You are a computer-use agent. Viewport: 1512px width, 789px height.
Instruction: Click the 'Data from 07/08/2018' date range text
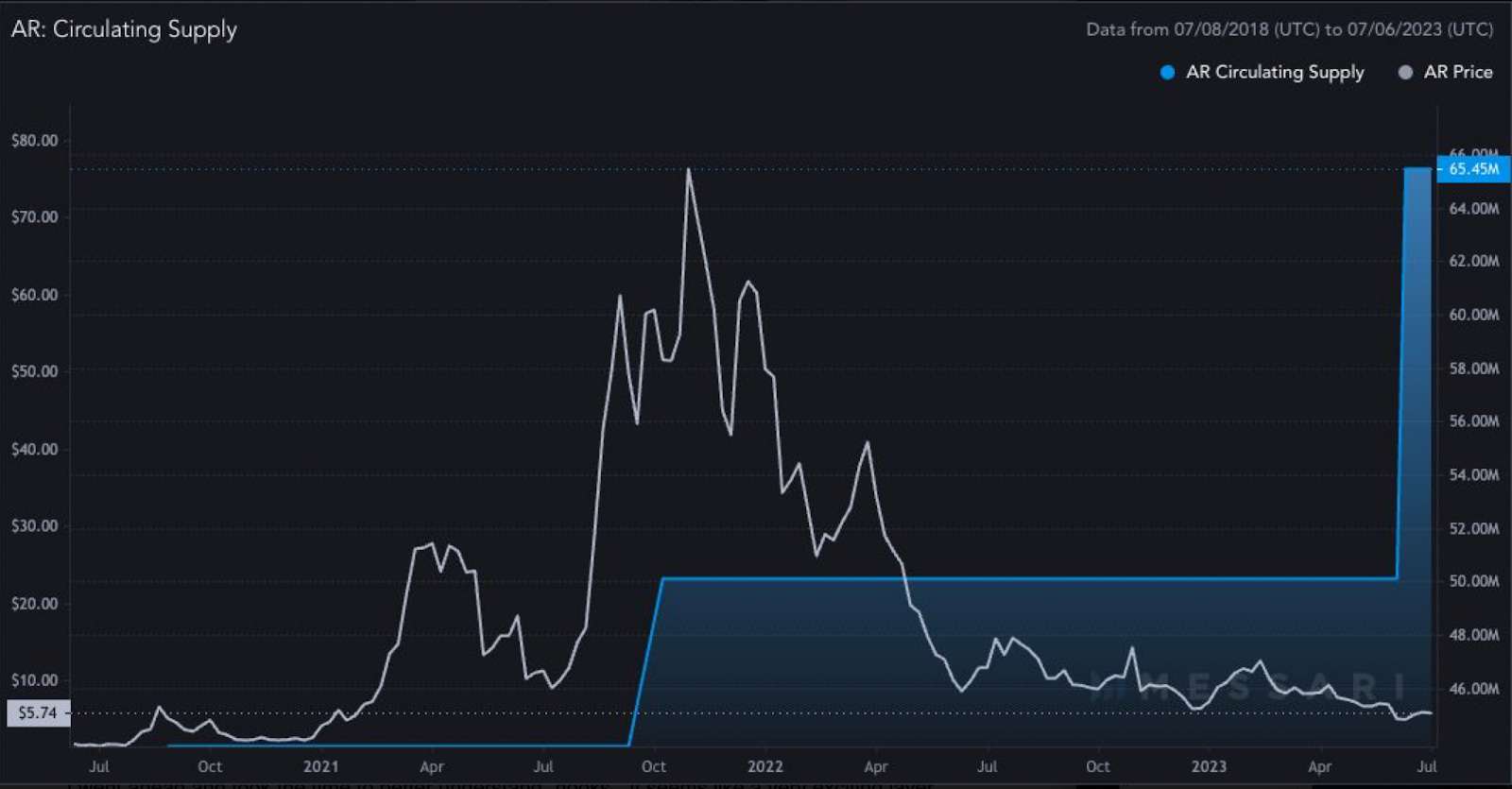pyautogui.click(x=1290, y=29)
